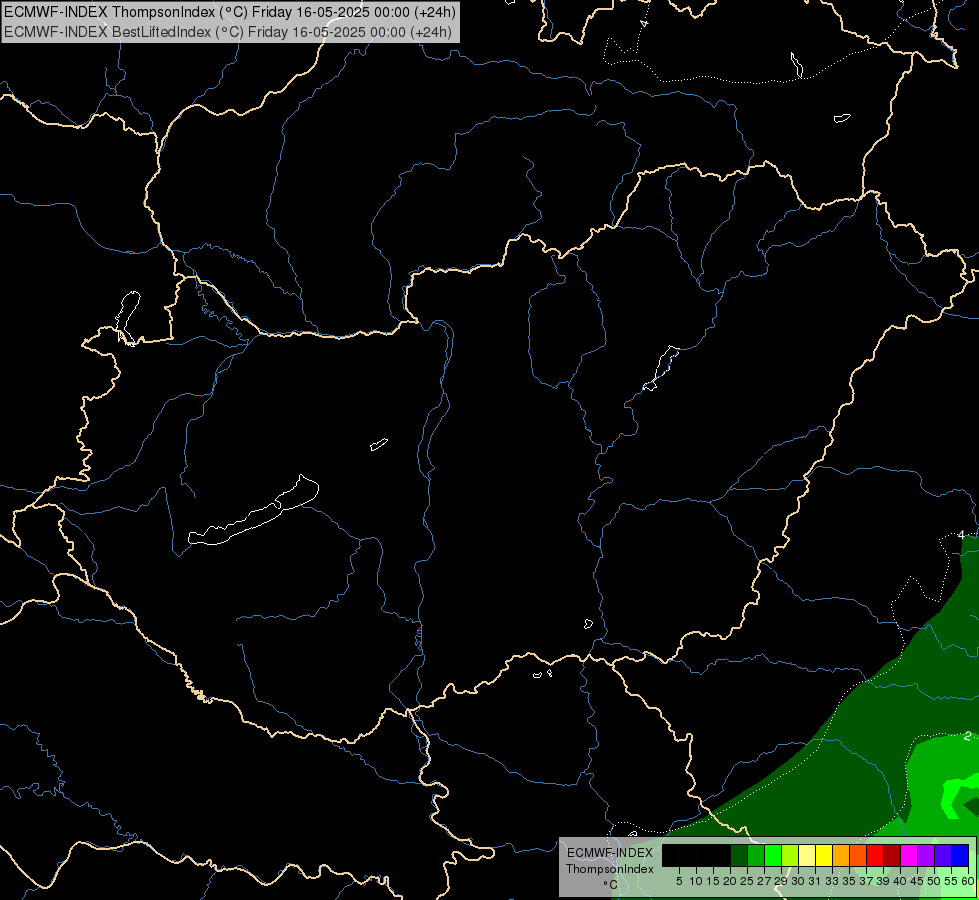Viewport: 979px width, 900px height.
Task: Click the legend tick label 45
Action: (917, 881)
